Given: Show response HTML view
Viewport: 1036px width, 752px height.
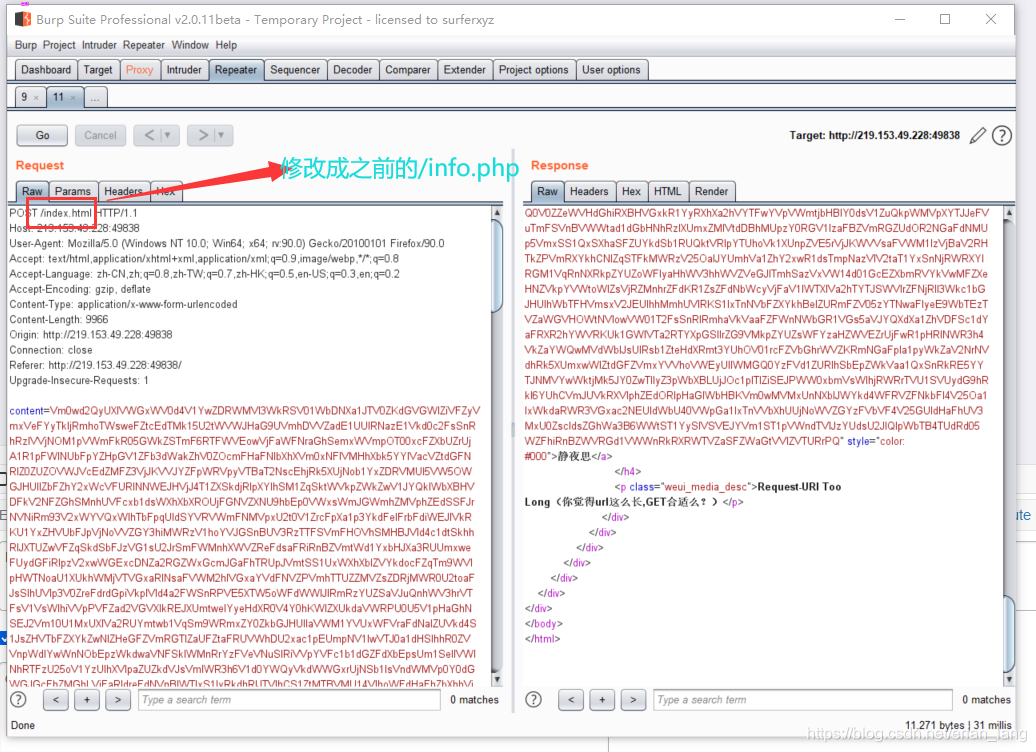Looking at the screenshot, I should coord(667,192).
